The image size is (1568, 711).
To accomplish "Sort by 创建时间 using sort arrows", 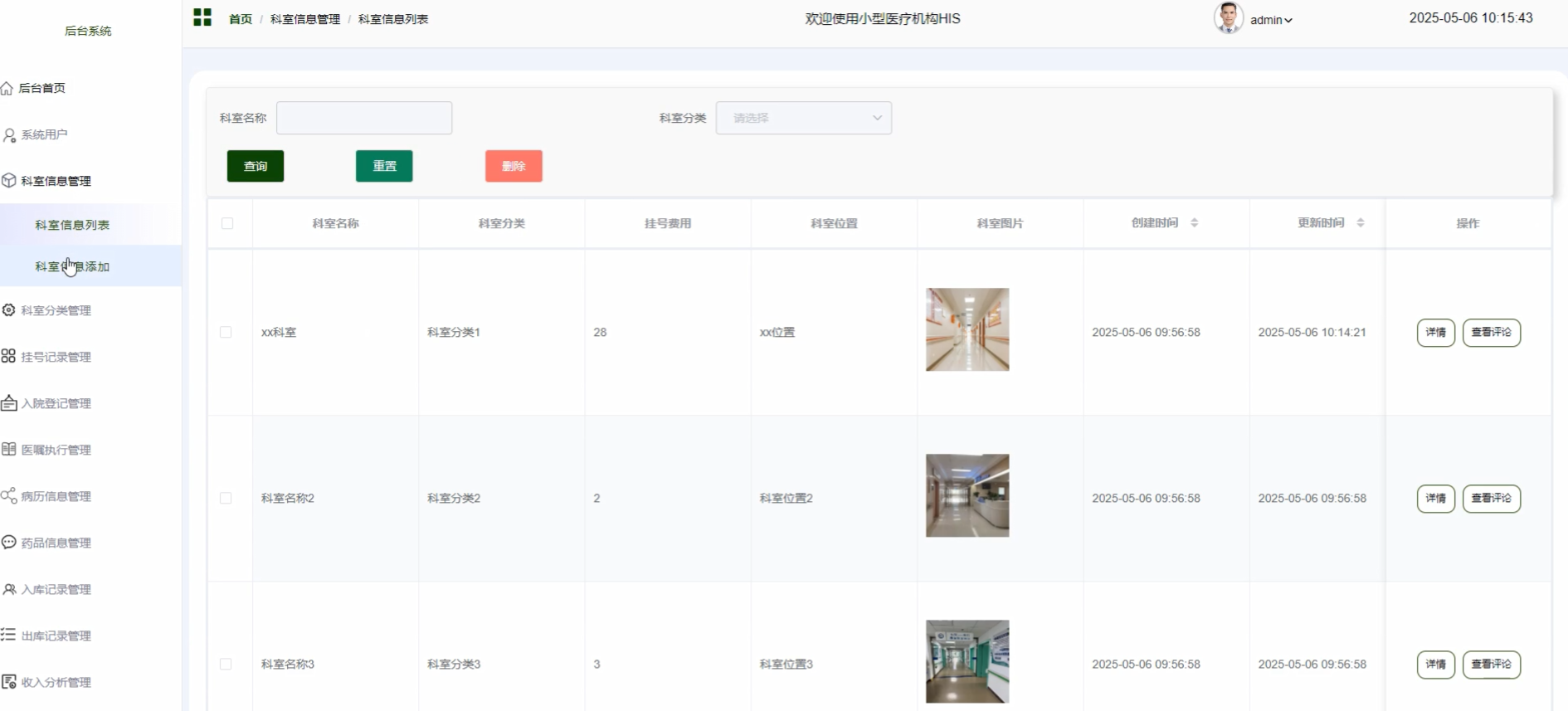I will [1195, 223].
